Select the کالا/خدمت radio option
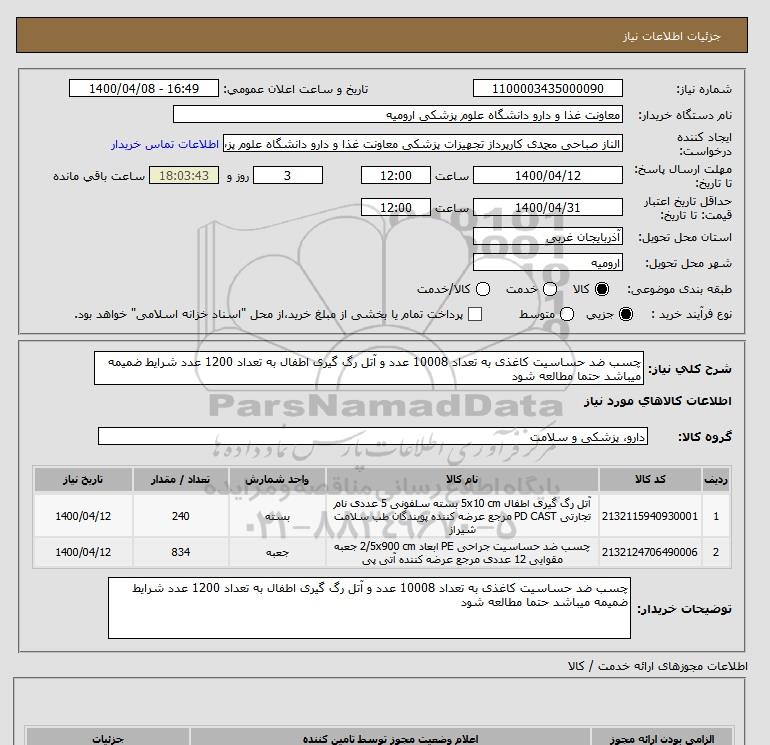Screen dimensions: 770x745 [483, 289]
